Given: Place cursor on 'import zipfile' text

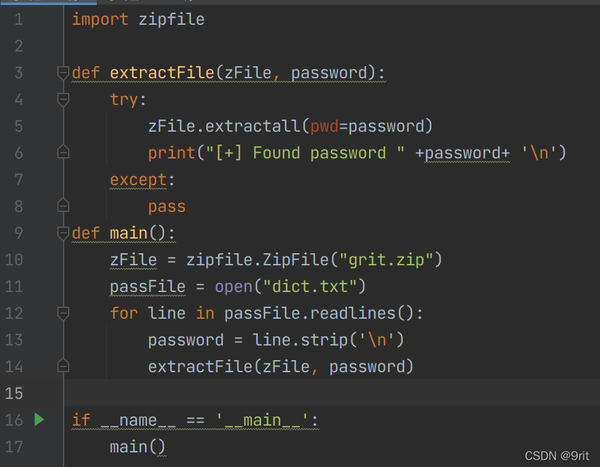Looking at the screenshot, I should coord(138,19).
